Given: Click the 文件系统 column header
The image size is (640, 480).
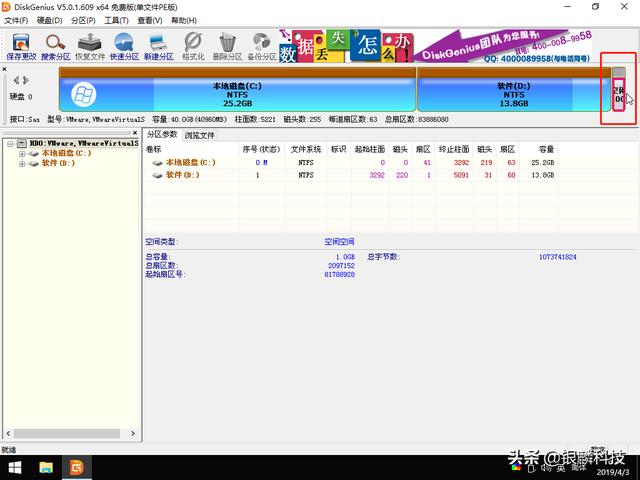Looking at the screenshot, I should [x=306, y=149].
